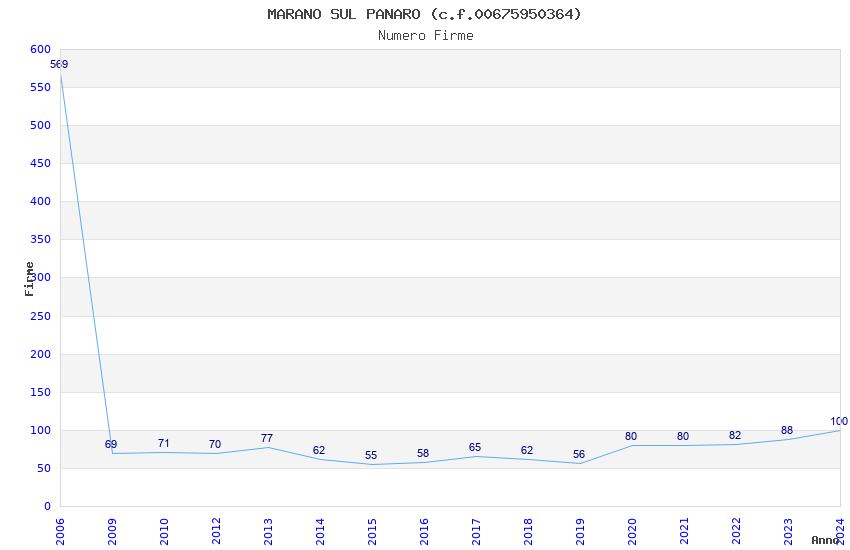The width and height of the screenshot is (850, 550).
Task: Click the y-axis value 450
Action: (x=41, y=163)
